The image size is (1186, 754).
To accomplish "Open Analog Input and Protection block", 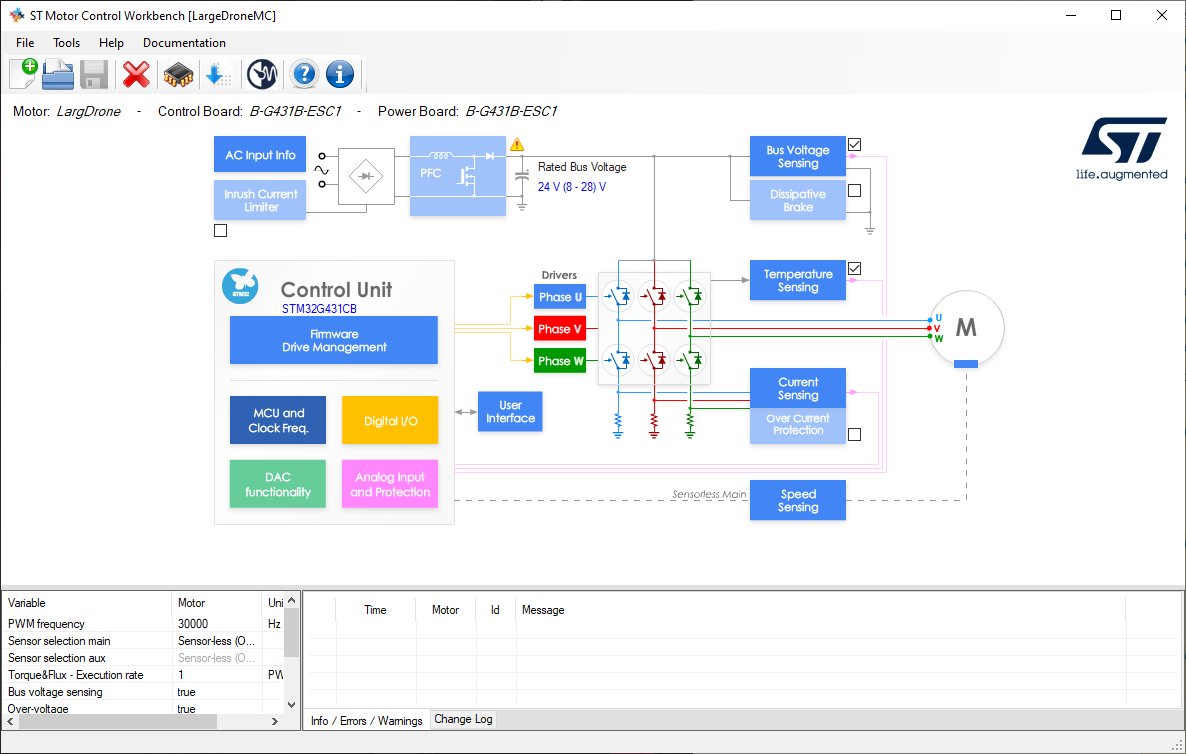I will coord(390,484).
